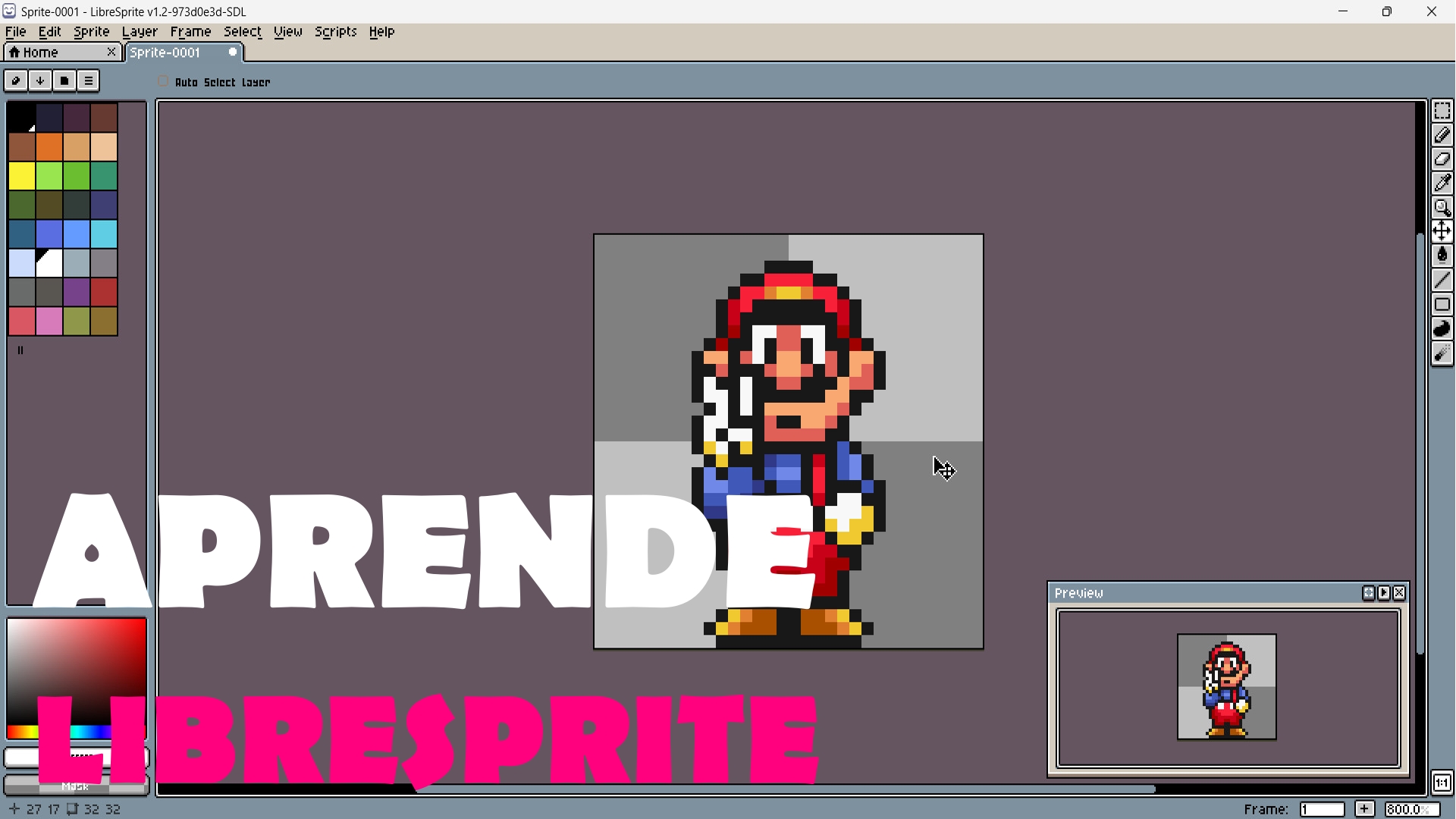The width and height of the screenshot is (1456, 819).
Task: Open the Preview window options arrow
Action: point(1368,592)
